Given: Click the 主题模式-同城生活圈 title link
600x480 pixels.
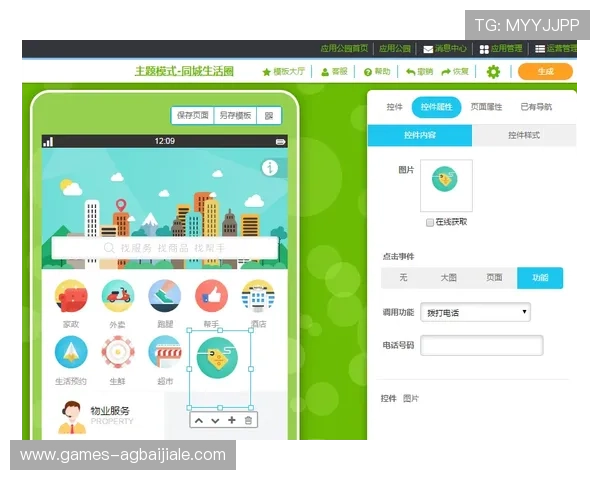Looking at the screenshot, I should [x=184, y=71].
